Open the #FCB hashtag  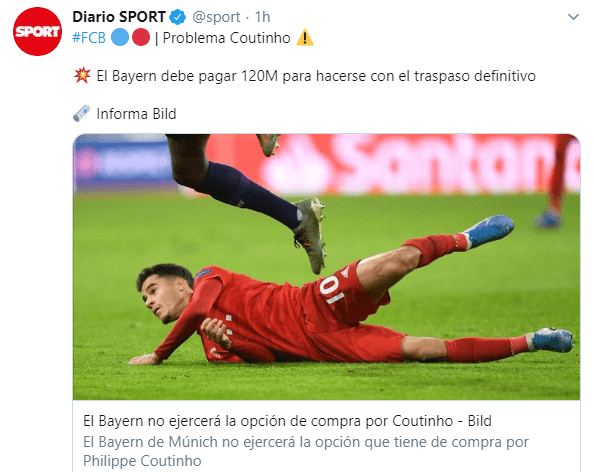(x=89, y=38)
